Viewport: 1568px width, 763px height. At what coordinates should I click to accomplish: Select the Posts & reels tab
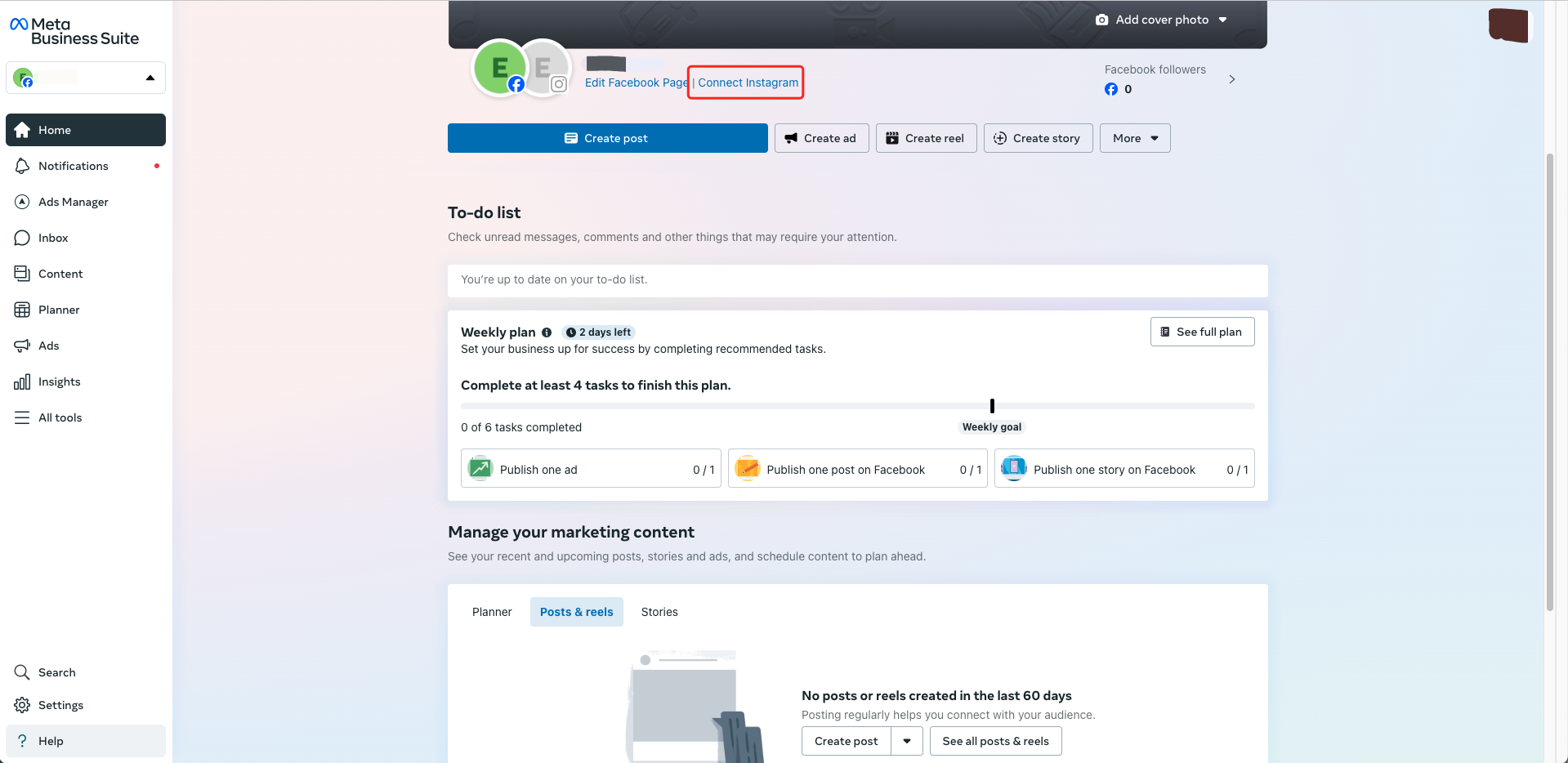pos(577,612)
